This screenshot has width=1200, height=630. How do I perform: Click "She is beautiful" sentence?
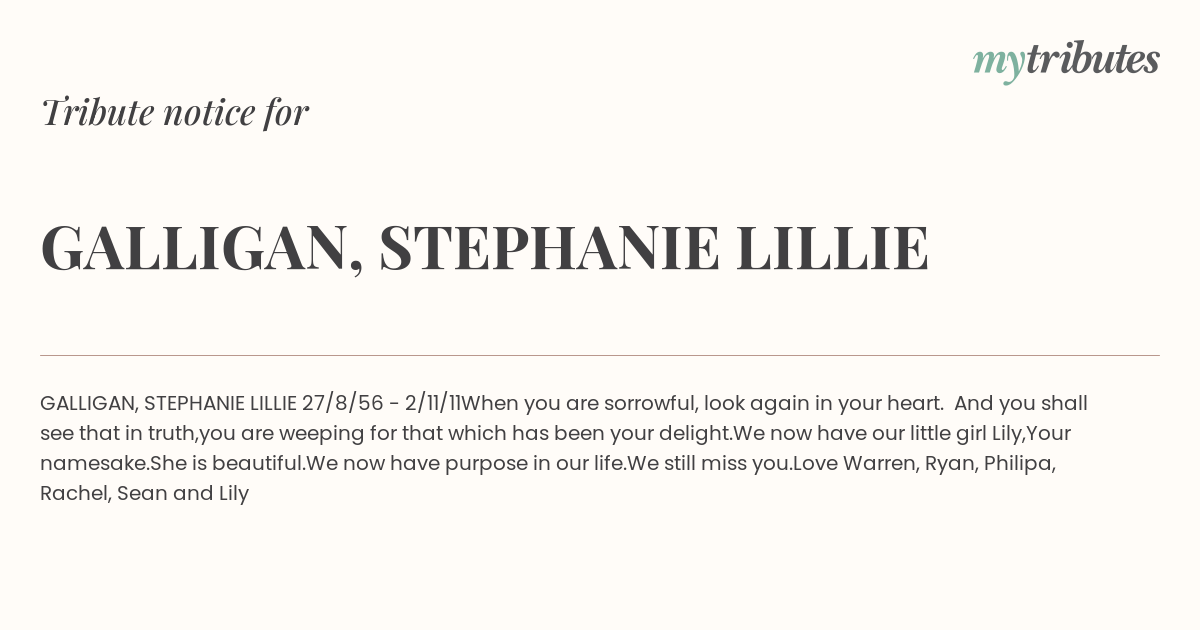(227, 464)
